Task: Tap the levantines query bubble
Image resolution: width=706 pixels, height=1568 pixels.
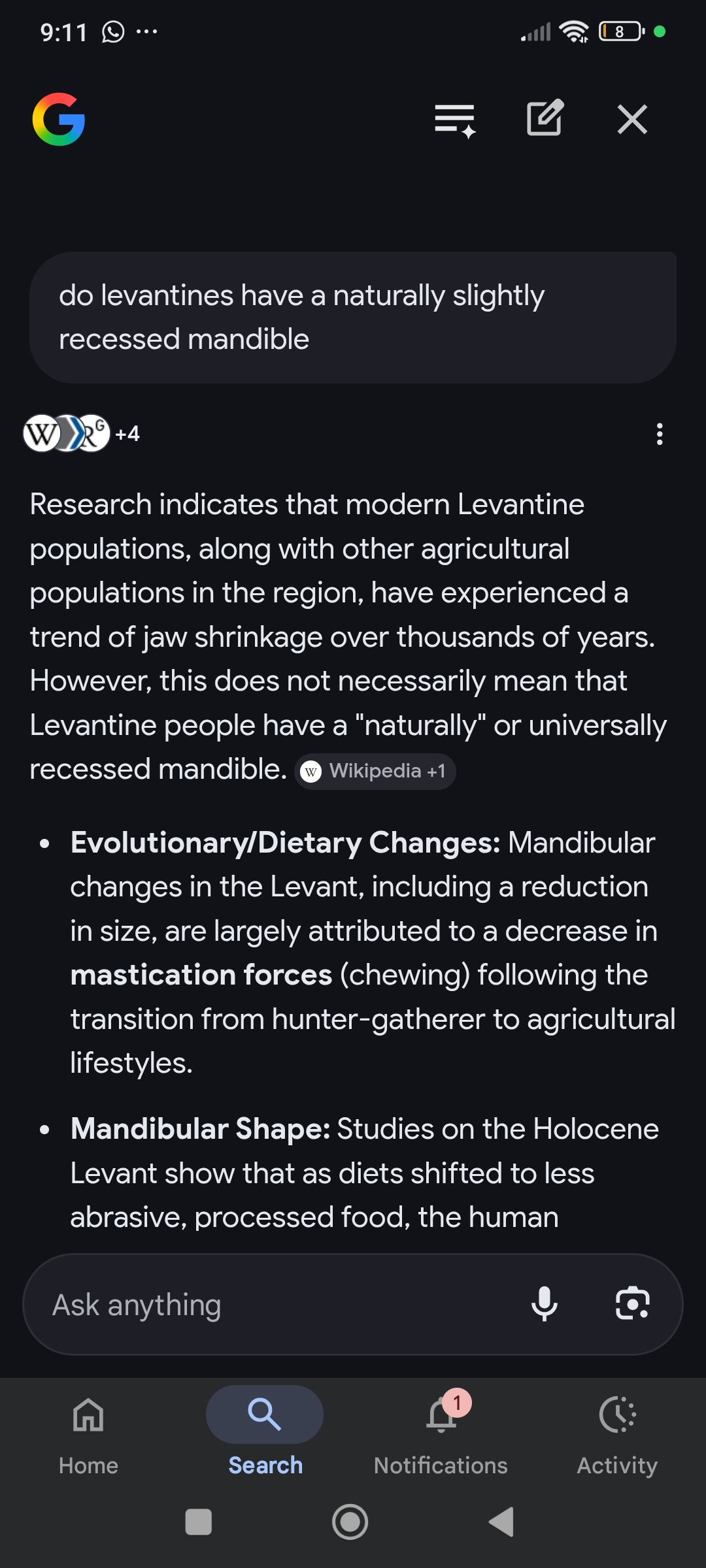Action: (353, 318)
